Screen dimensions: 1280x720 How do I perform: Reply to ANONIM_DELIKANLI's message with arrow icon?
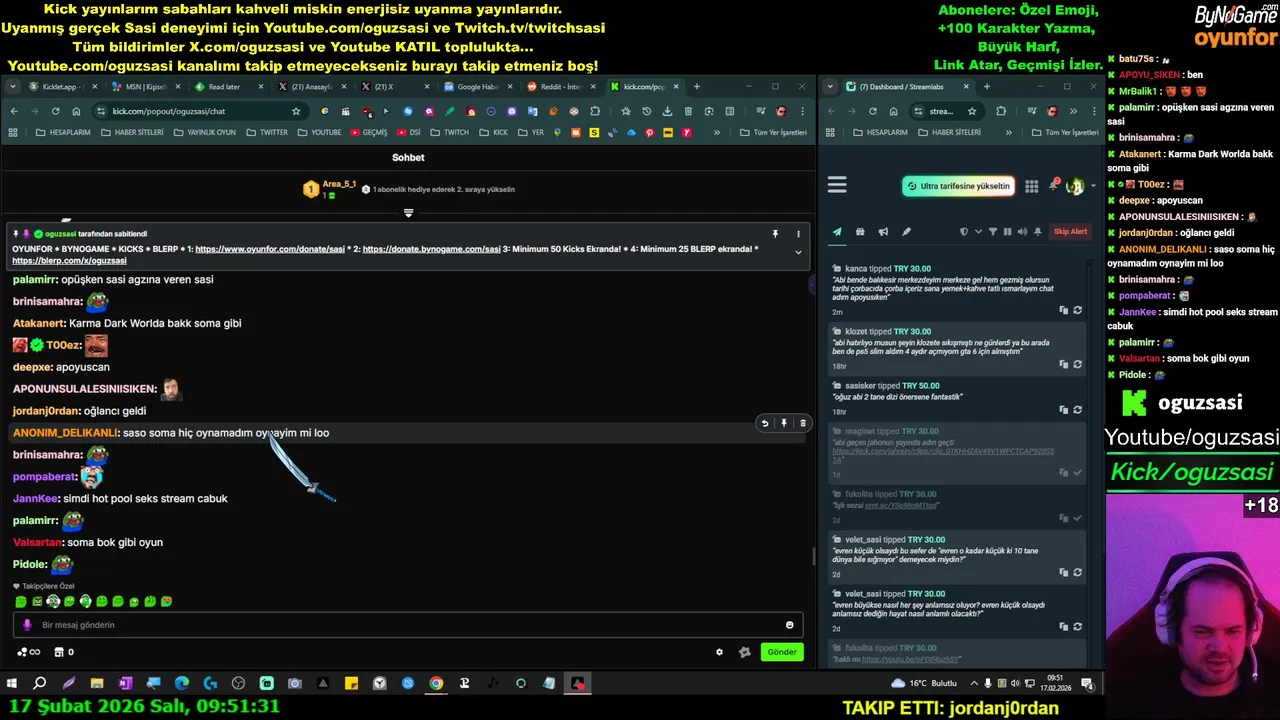coord(765,423)
